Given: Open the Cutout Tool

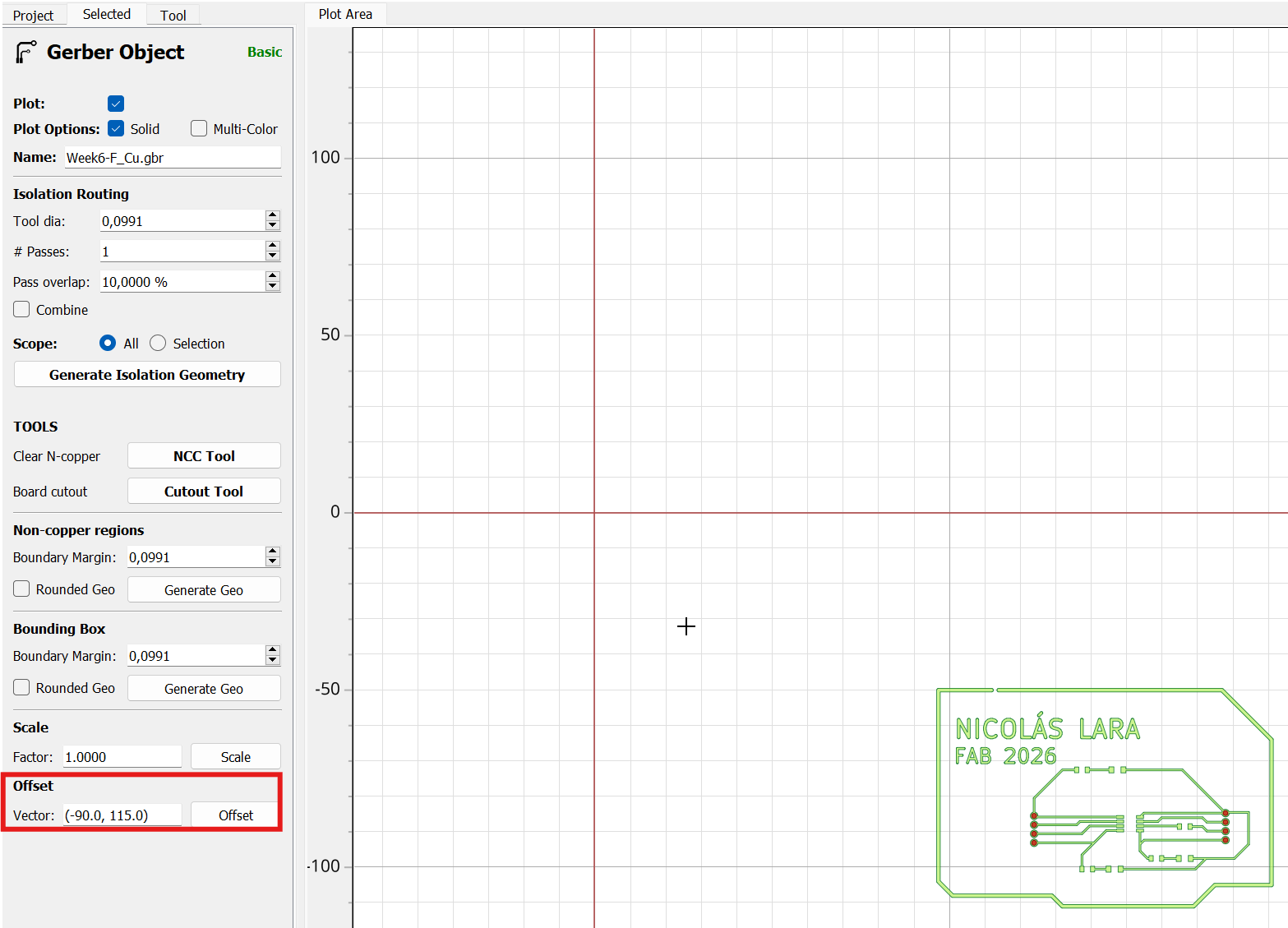Looking at the screenshot, I should coord(204,492).
